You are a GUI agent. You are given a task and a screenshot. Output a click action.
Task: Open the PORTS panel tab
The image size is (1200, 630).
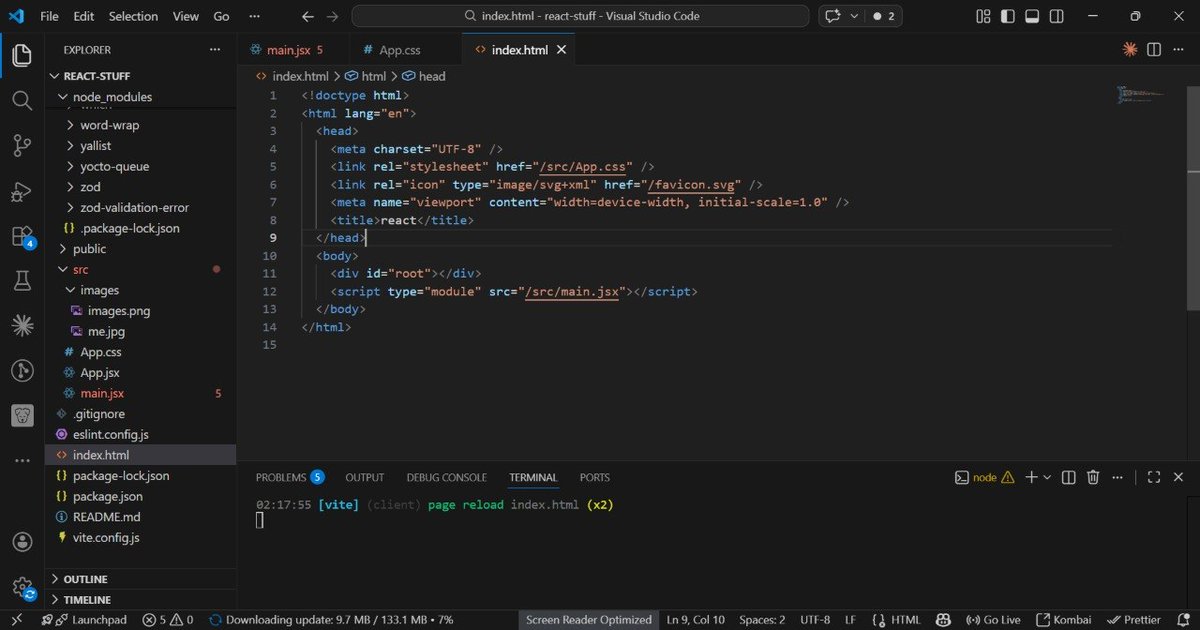[x=594, y=478]
